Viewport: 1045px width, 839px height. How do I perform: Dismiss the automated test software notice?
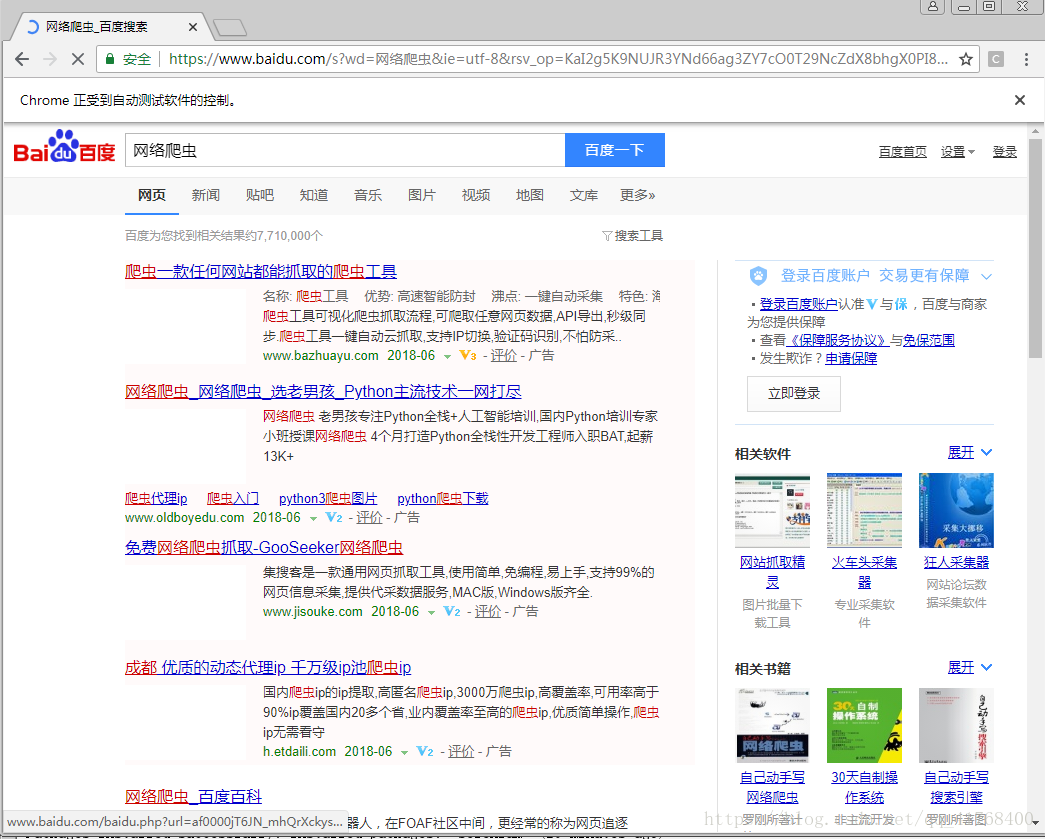click(x=1020, y=100)
